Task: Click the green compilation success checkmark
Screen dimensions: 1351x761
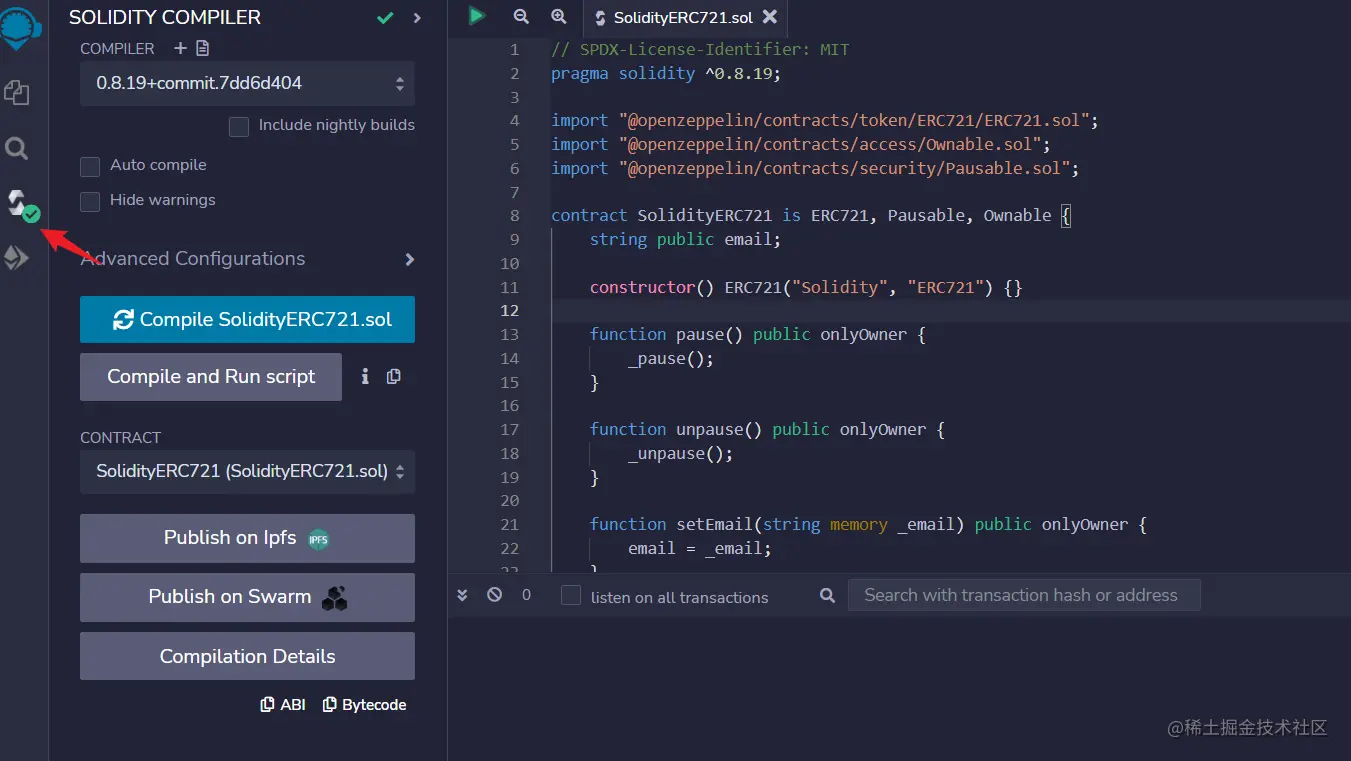Action: pyautogui.click(x=385, y=17)
